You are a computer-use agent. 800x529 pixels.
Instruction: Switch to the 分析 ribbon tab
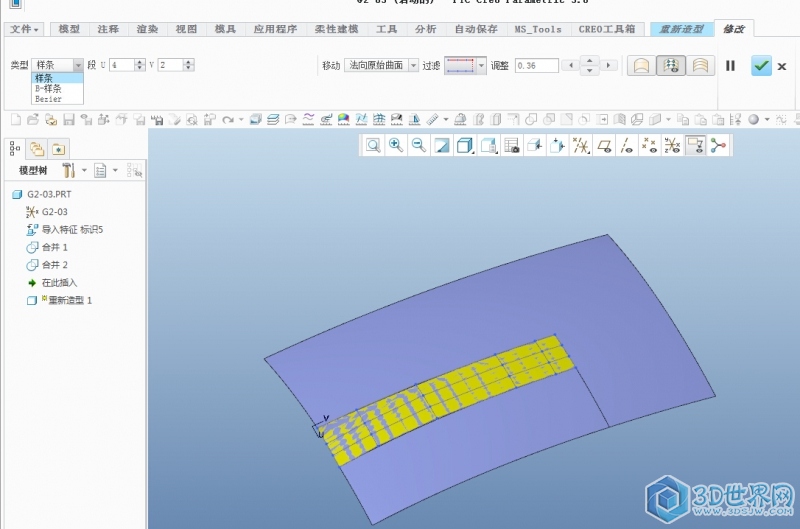coord(426,29)
